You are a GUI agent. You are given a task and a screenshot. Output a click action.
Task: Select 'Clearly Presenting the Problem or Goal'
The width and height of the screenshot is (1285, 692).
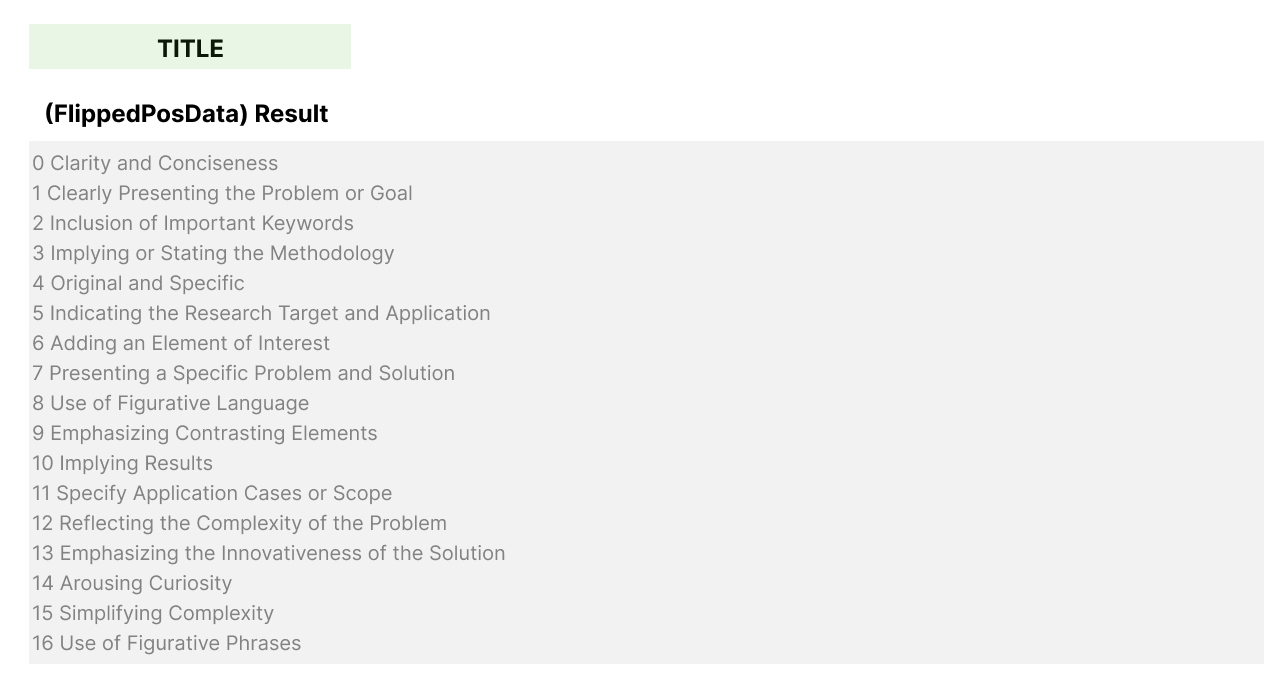click(222, 193)
